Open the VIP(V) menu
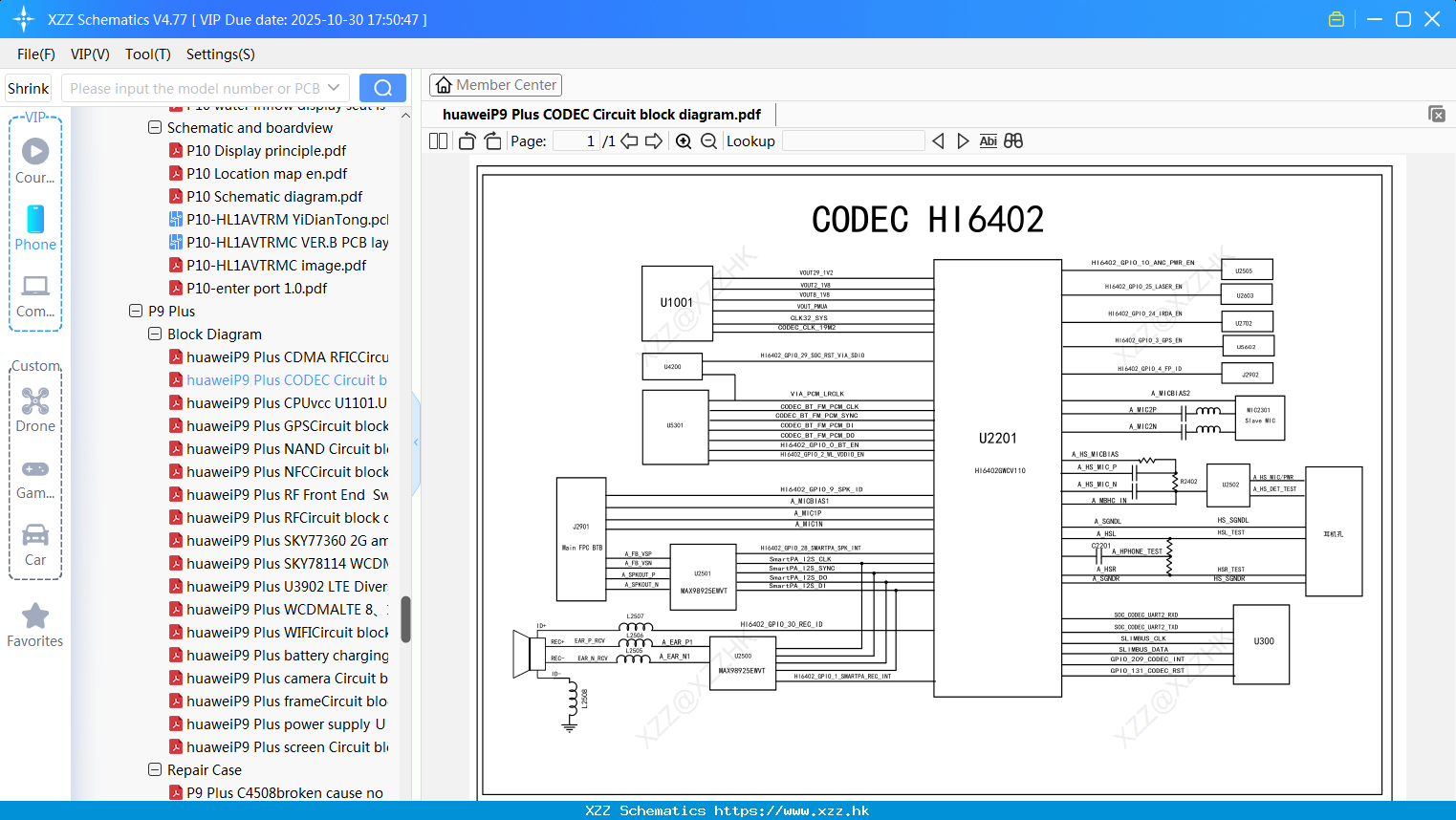Image resolution: width=1456 pixels, height=820 pixels. tap(90, 54)
